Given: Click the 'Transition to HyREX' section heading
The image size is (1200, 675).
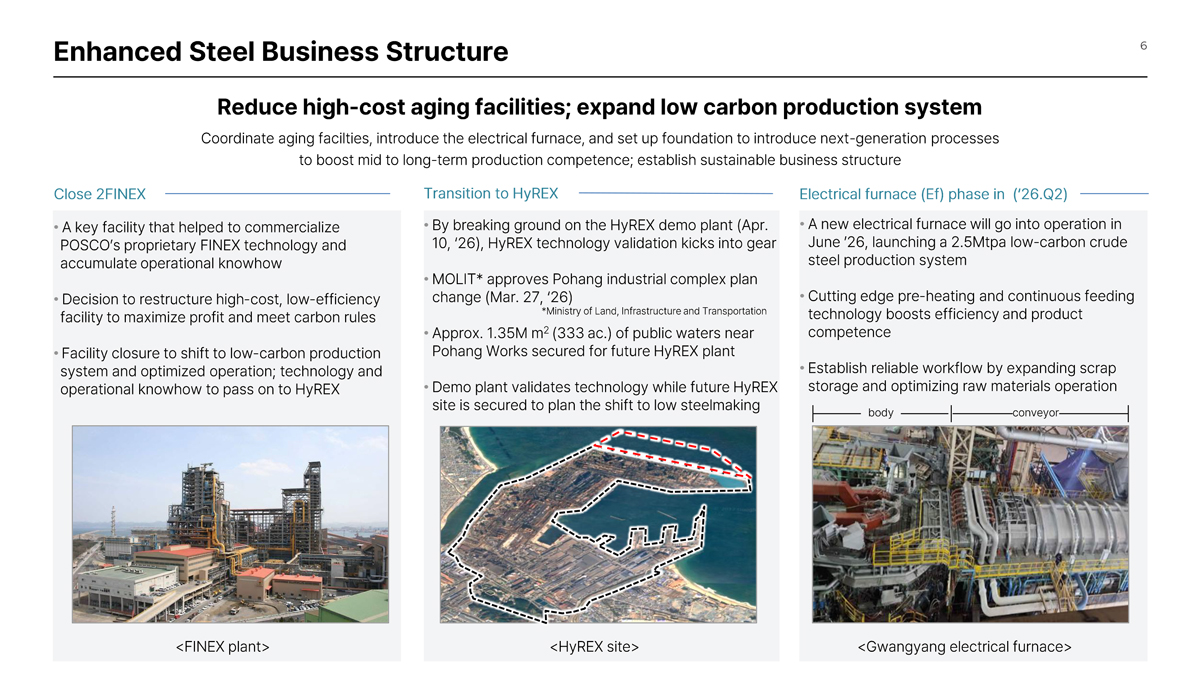Looking at the screenshot, I should (x=491, y=193).
